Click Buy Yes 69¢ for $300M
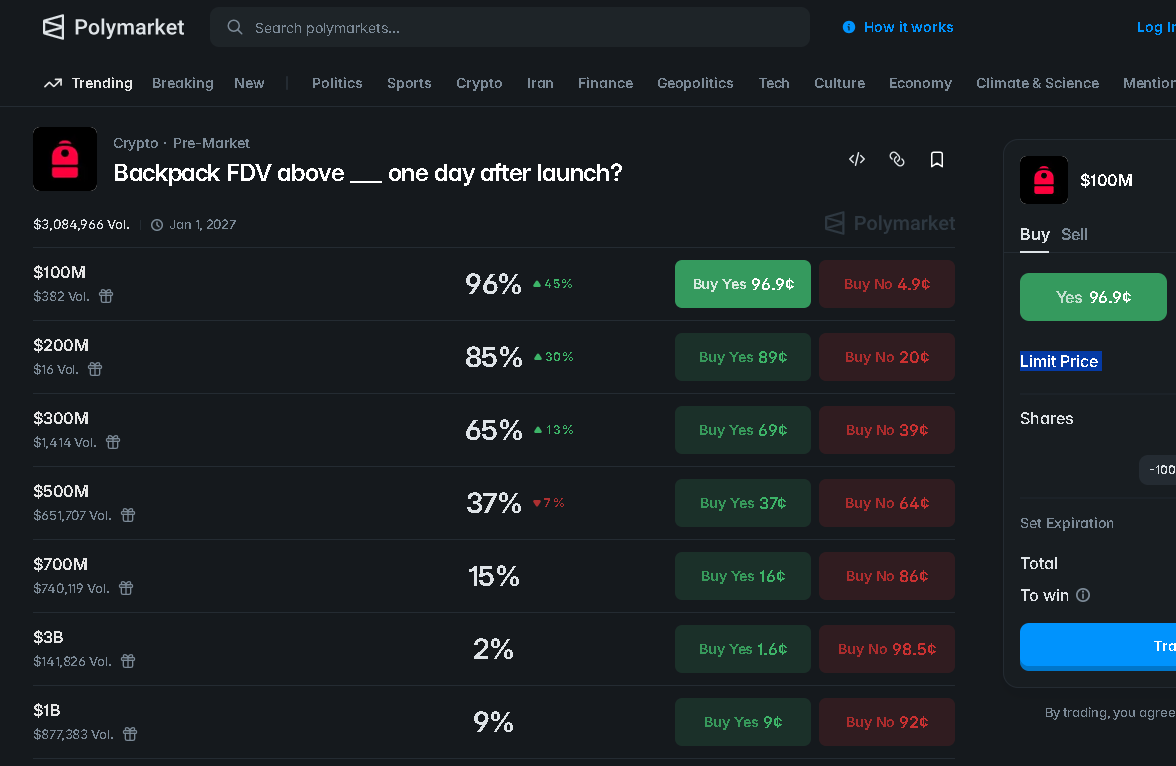Viewport: 1176px width, 766px height. click(742, 430)
